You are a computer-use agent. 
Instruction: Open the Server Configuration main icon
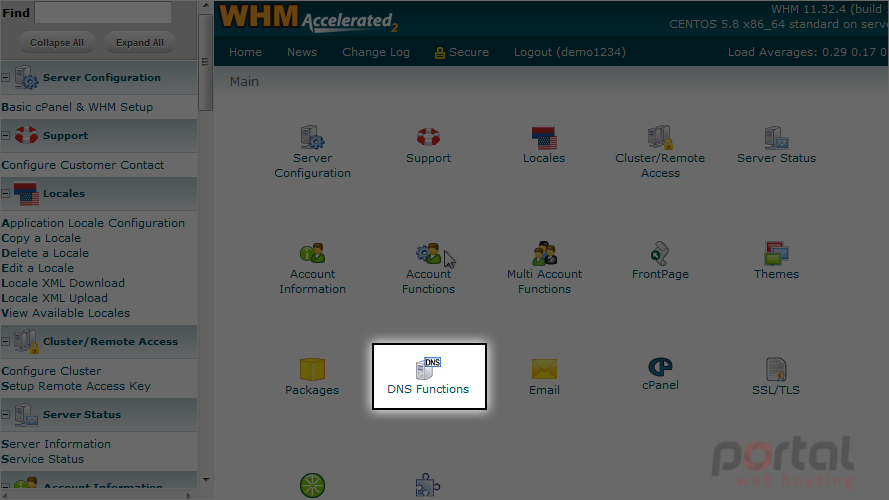pyautogui.click(x=312, y=138)
